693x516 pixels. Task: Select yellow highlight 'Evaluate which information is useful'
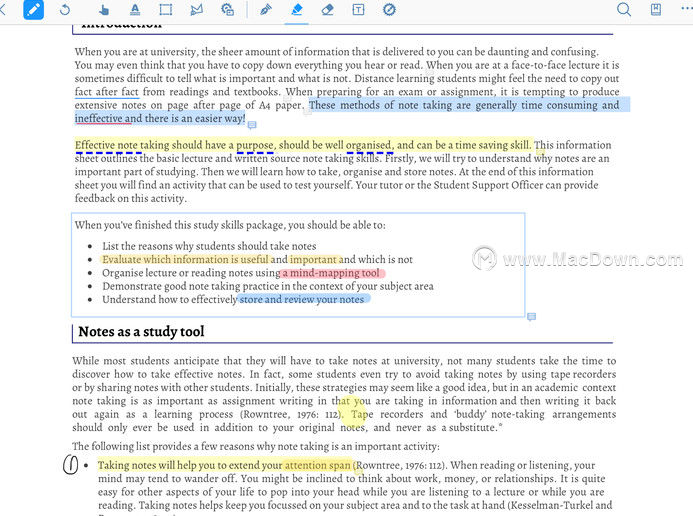pos(186,259)
